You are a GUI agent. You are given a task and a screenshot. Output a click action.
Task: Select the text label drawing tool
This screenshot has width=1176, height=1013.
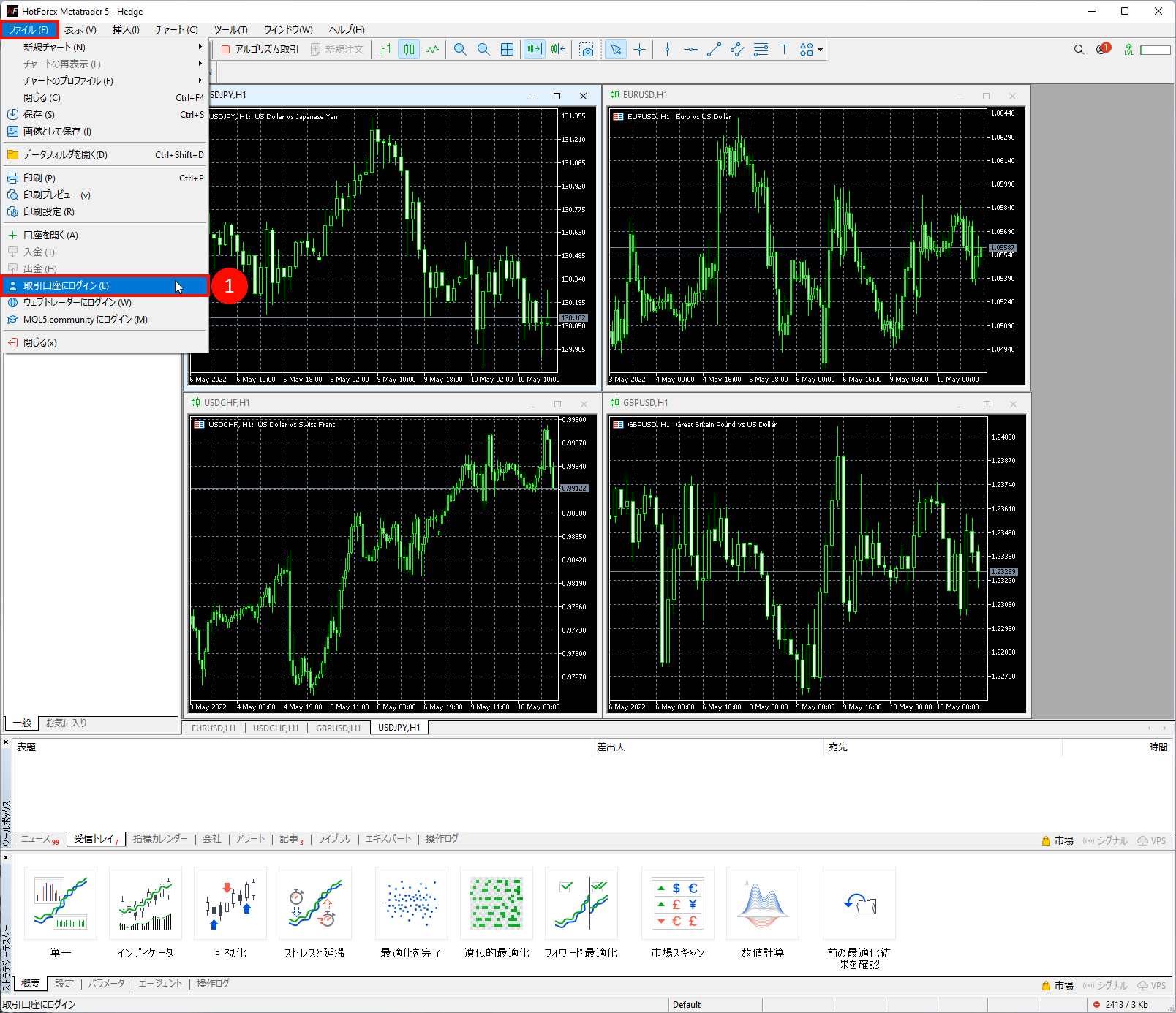click(x=784, y=49)
